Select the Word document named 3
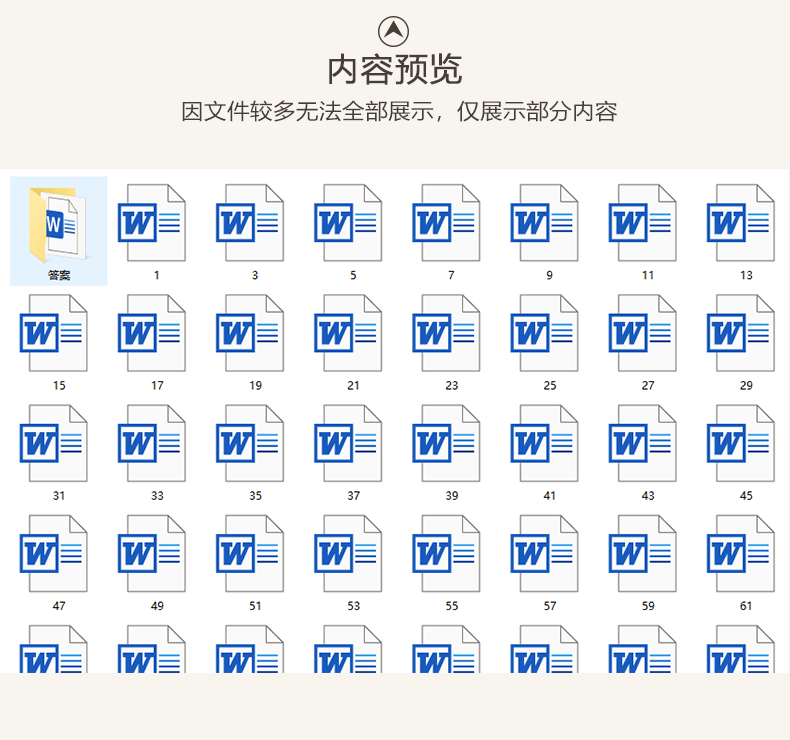790x740 pixels. click(x=250, y=223)
